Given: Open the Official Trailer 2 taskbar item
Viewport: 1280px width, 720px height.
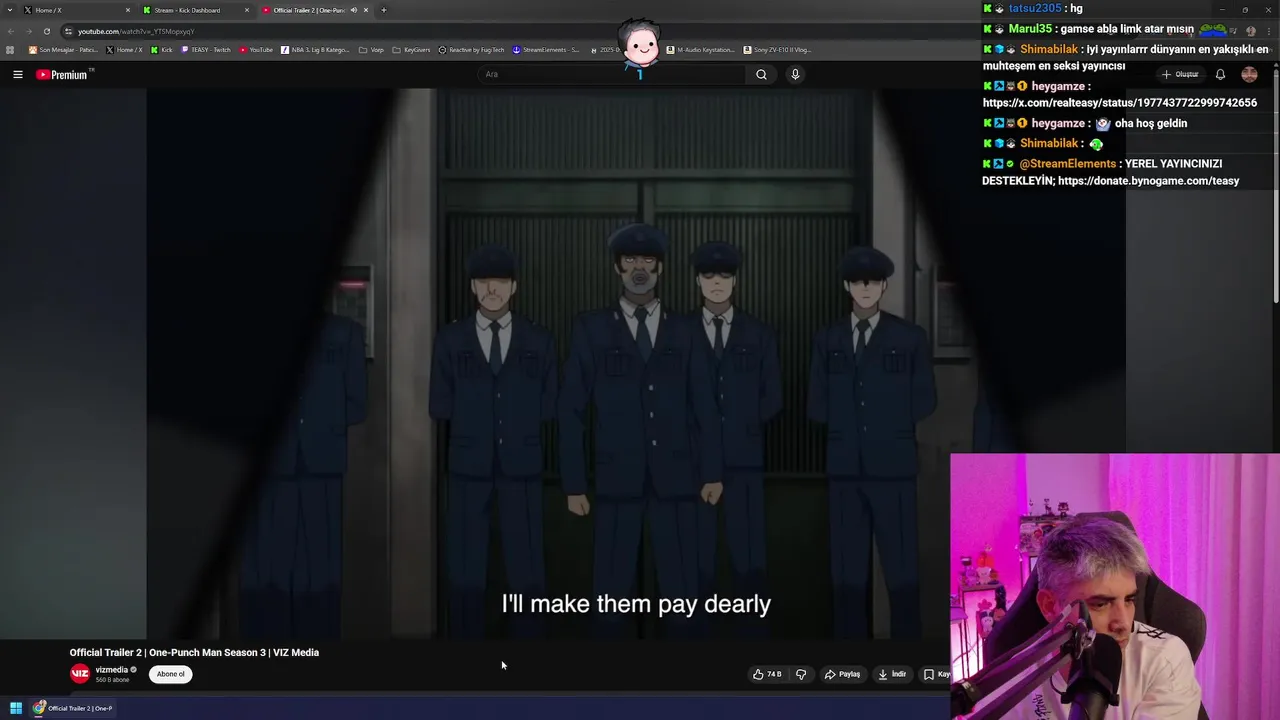Looking at the screenshot, I should (72, 708).
